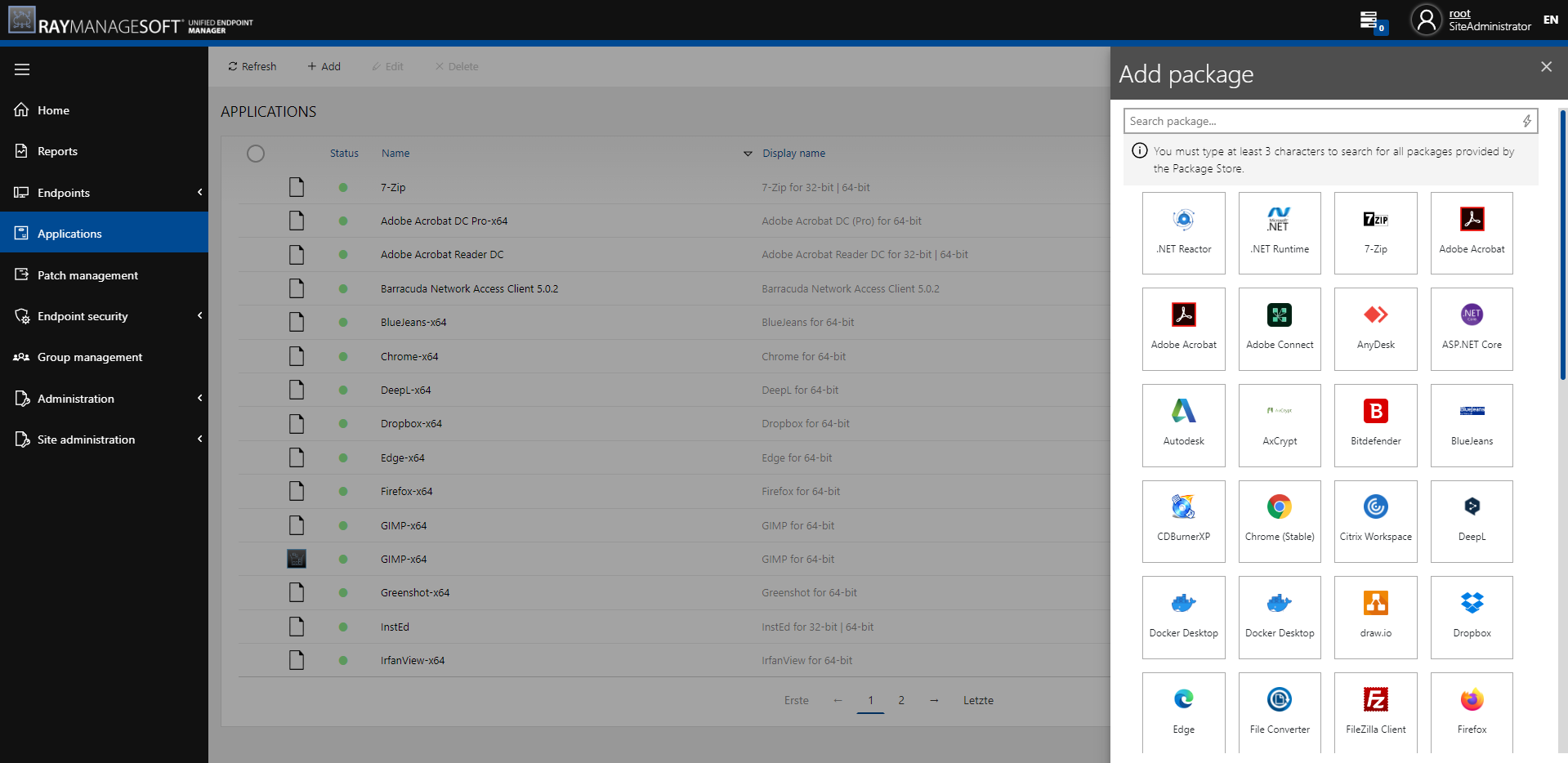
Task: Go to first page via Erste
Action: pos(796,700)
